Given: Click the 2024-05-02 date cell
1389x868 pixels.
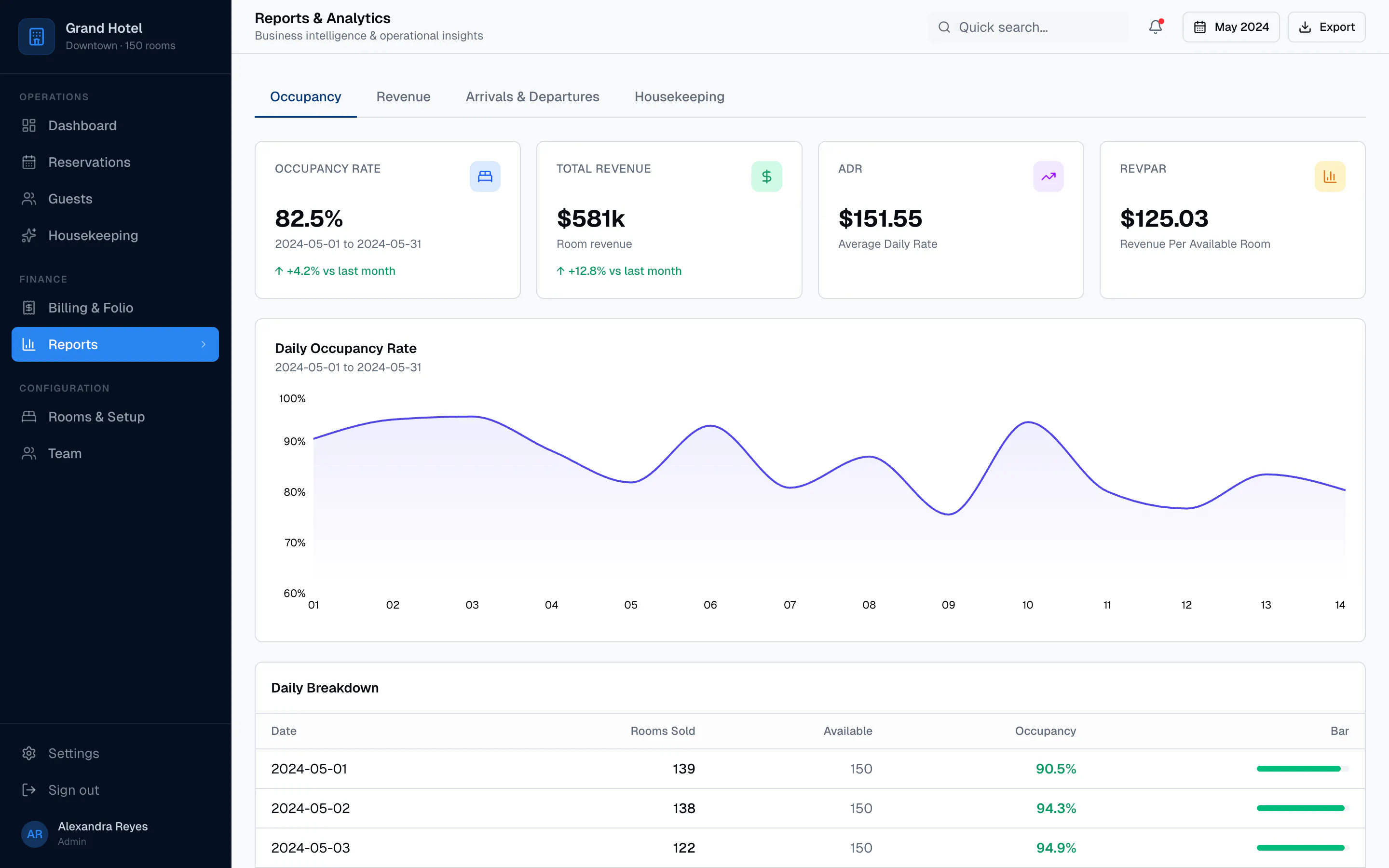Looking at the screenshot, I should point(310,808).
